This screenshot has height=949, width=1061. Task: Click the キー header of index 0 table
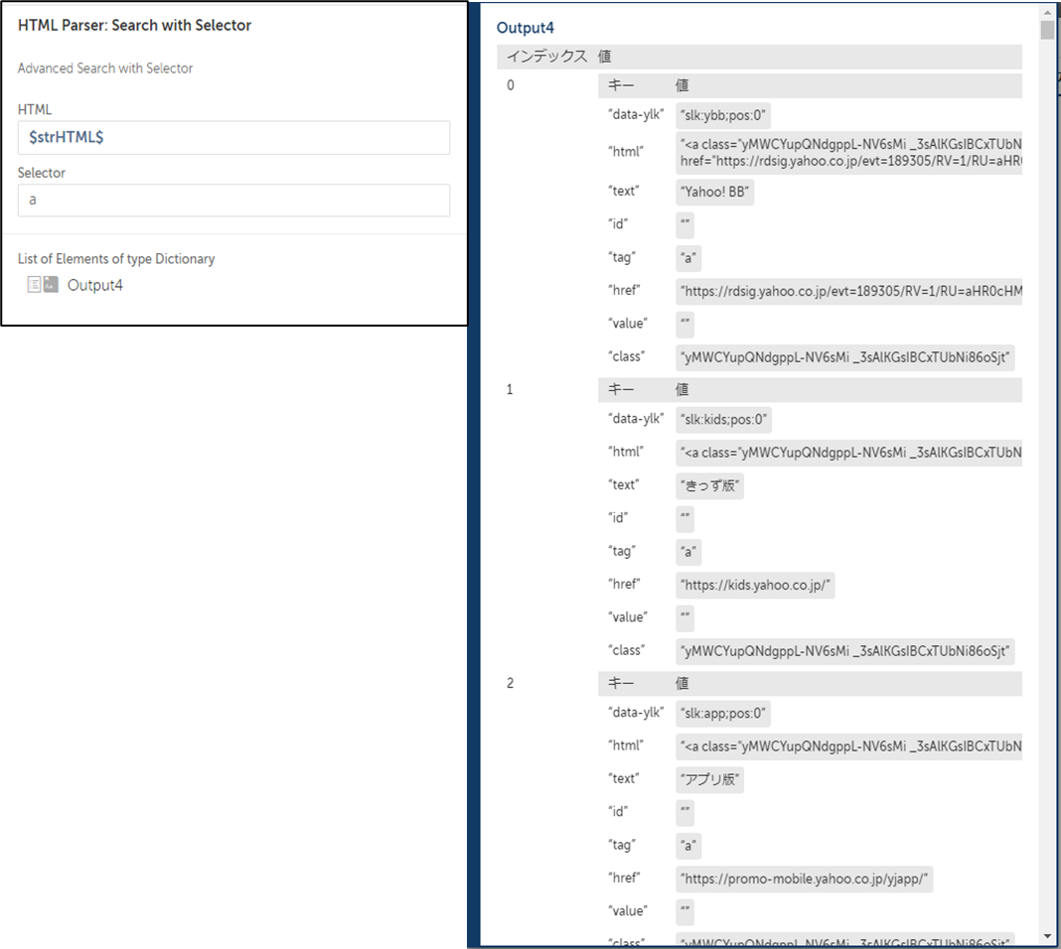[x=620, y=85]
